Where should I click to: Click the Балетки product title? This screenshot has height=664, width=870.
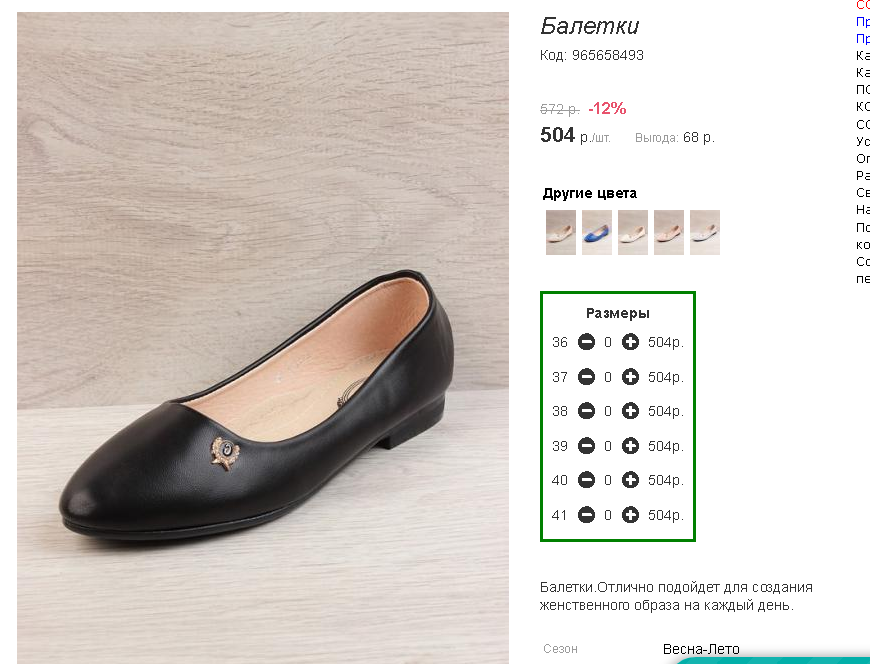pyautogui.click(x=589, y=26)
